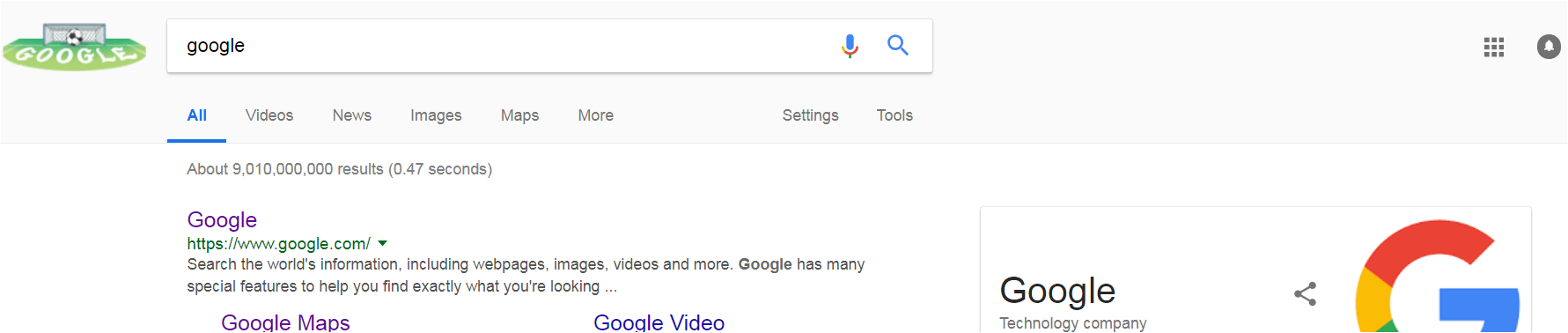Open the Google Video sitelink
The height and width of the screenshot is (333, 1568).
tap(659, 322)
